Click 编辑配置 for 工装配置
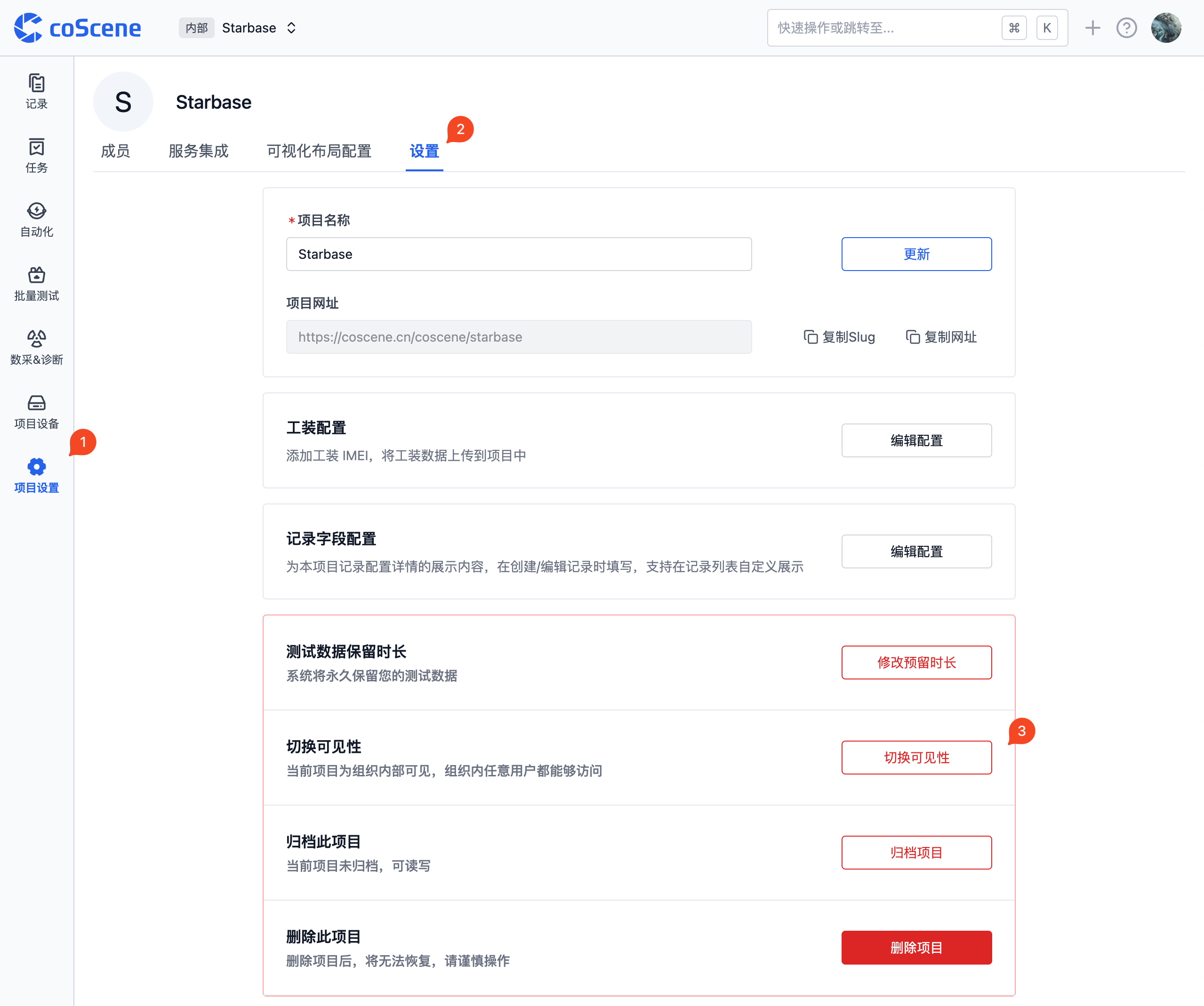The image size is (1204, 1006). point(916,440)
